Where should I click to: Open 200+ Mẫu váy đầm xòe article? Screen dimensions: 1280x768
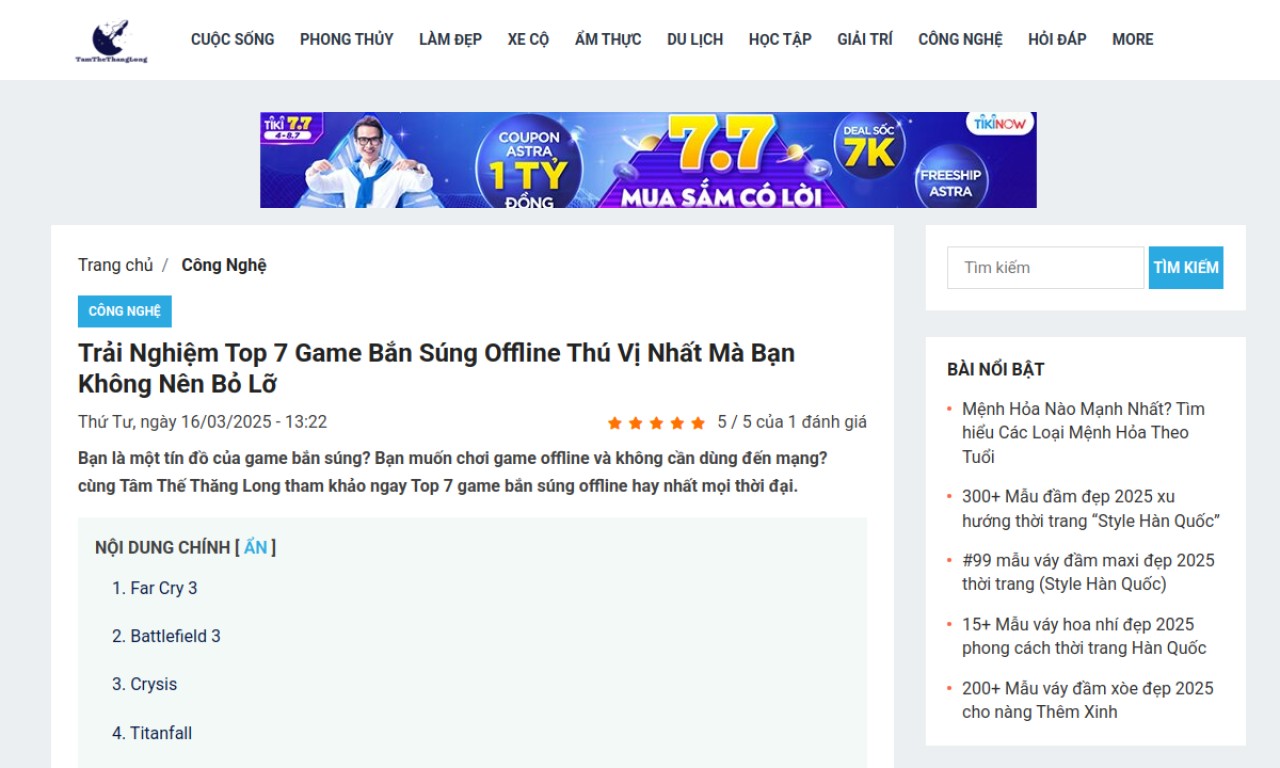click(x=1088, y=700)
